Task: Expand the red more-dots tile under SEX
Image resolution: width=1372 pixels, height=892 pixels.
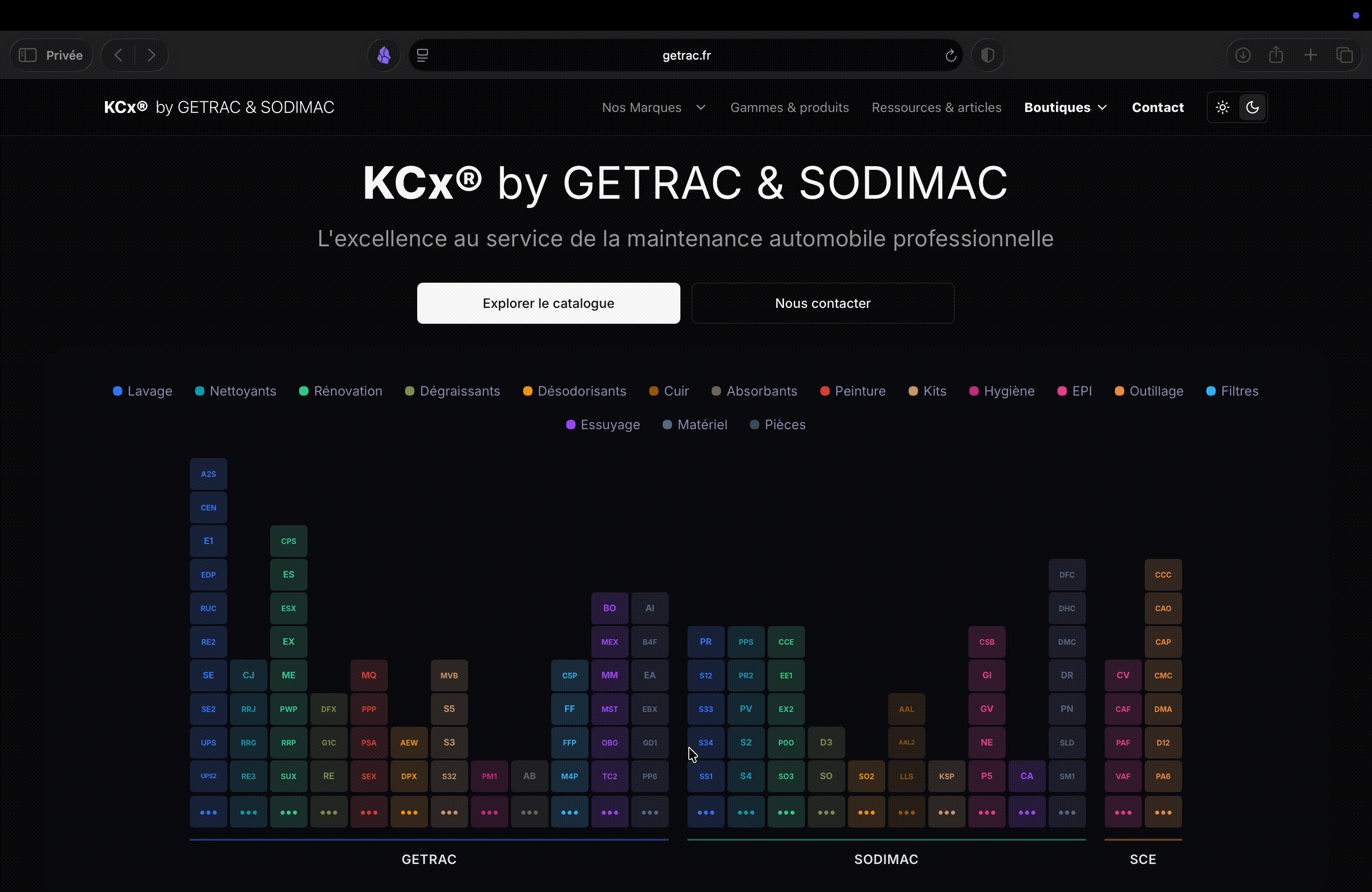Action: [369, 813]
